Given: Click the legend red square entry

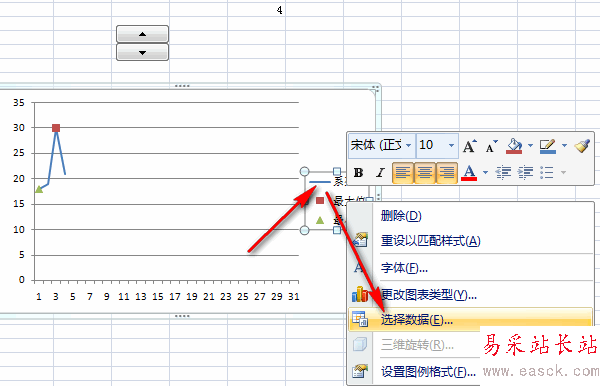Looking at the screenshot, I should pos(320,200).
